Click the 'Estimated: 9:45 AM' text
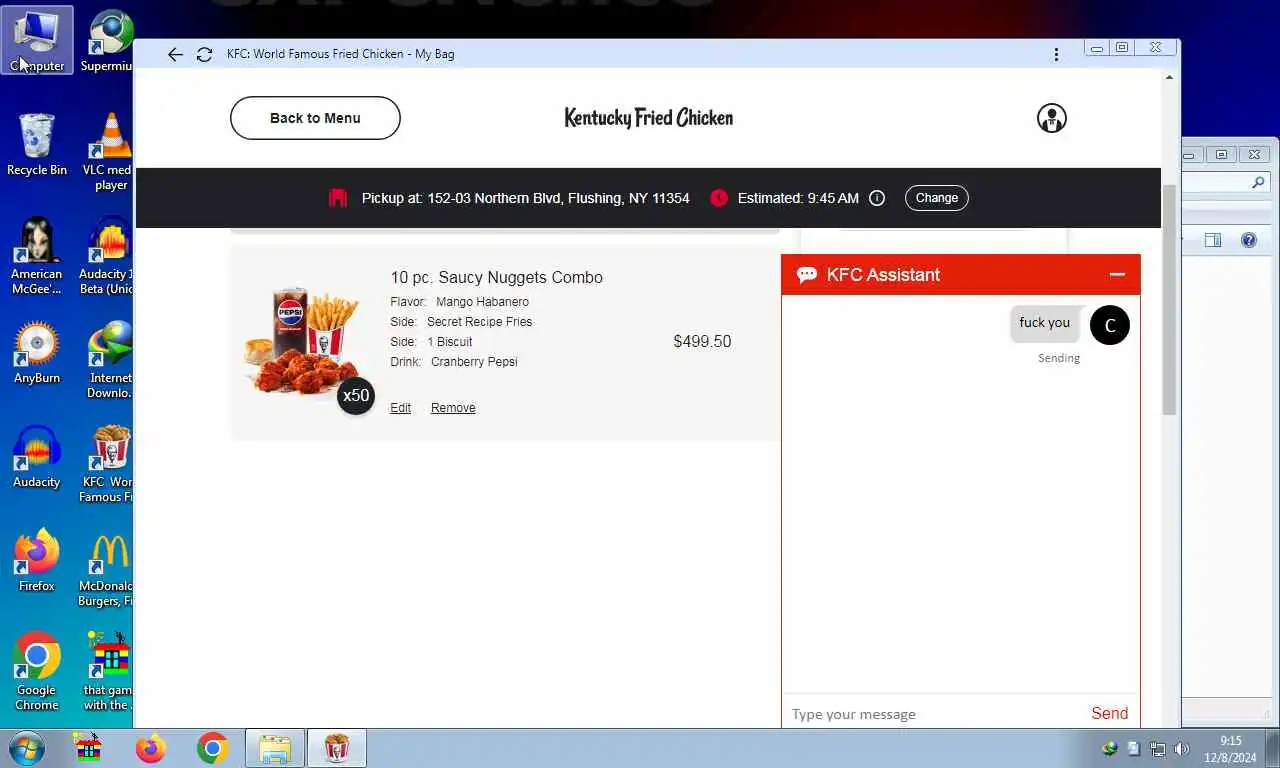The height and width of the screenshot is (768, 1280). (798, 198)
